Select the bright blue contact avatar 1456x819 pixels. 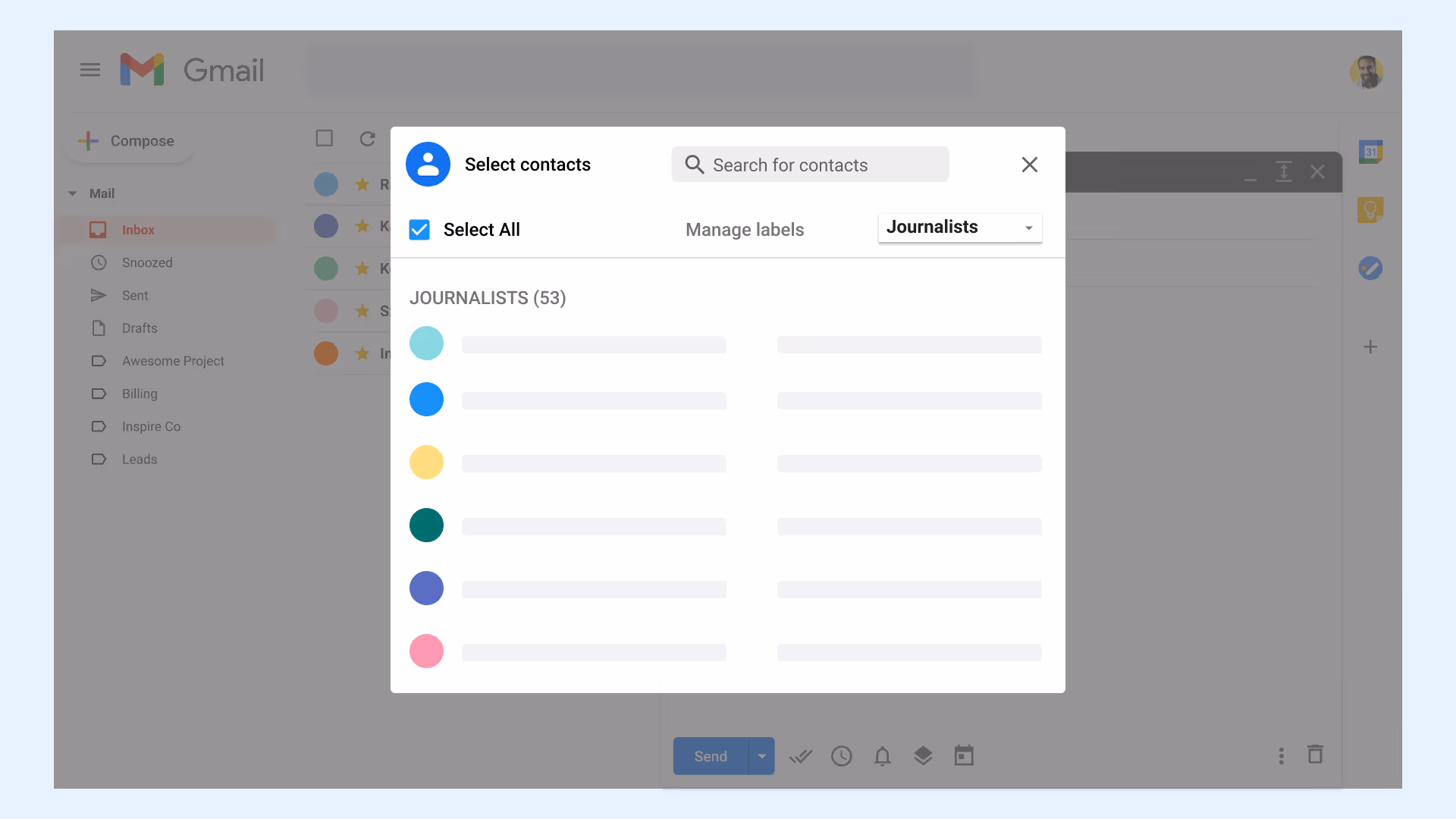(426, 400)
